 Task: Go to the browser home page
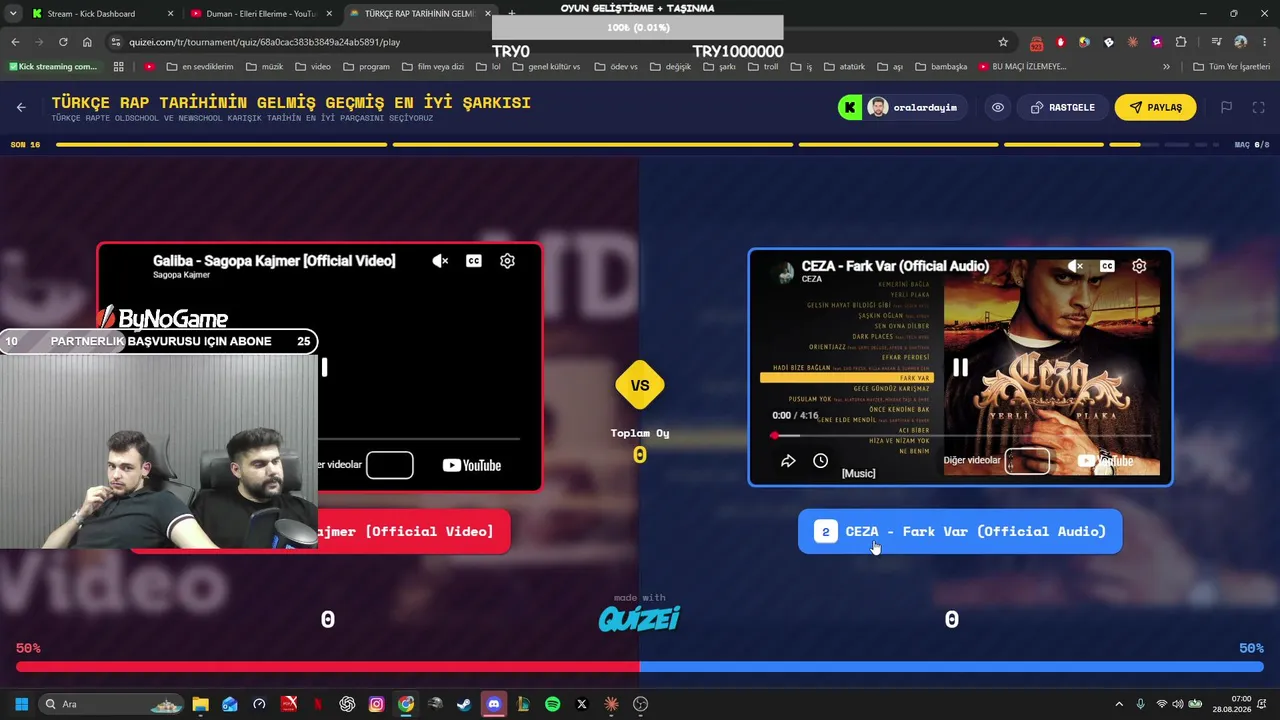[x=87, y=42]
